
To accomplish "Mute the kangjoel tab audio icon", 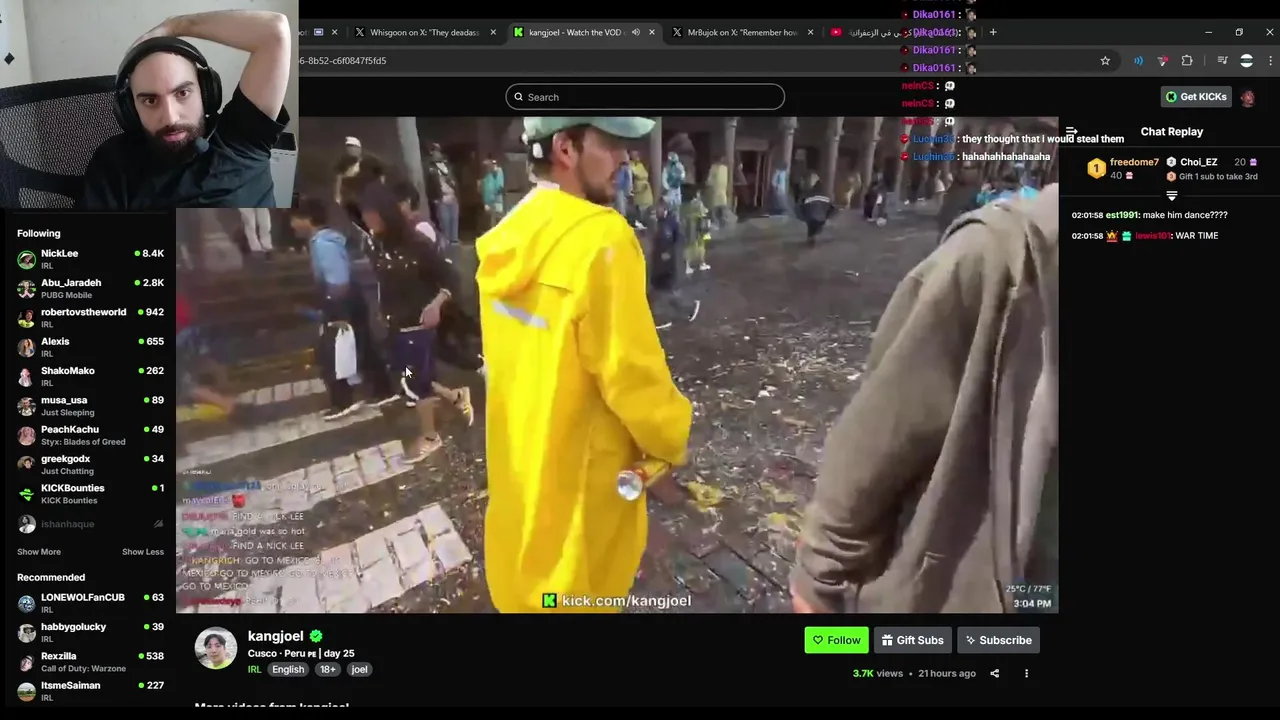I will pos(635,32).
